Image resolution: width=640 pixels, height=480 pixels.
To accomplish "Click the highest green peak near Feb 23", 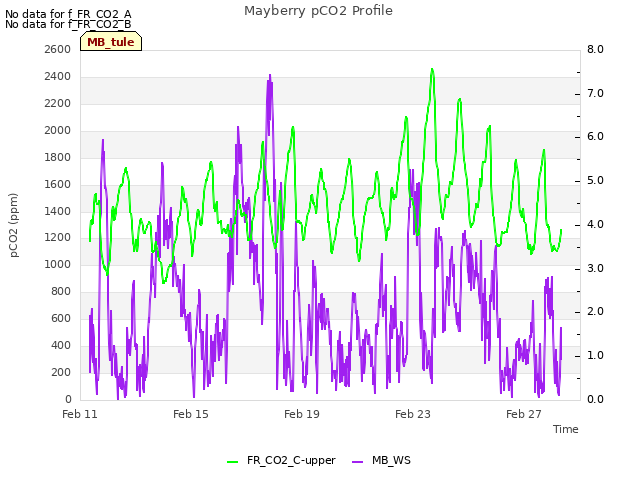I will tap(432, 69).
